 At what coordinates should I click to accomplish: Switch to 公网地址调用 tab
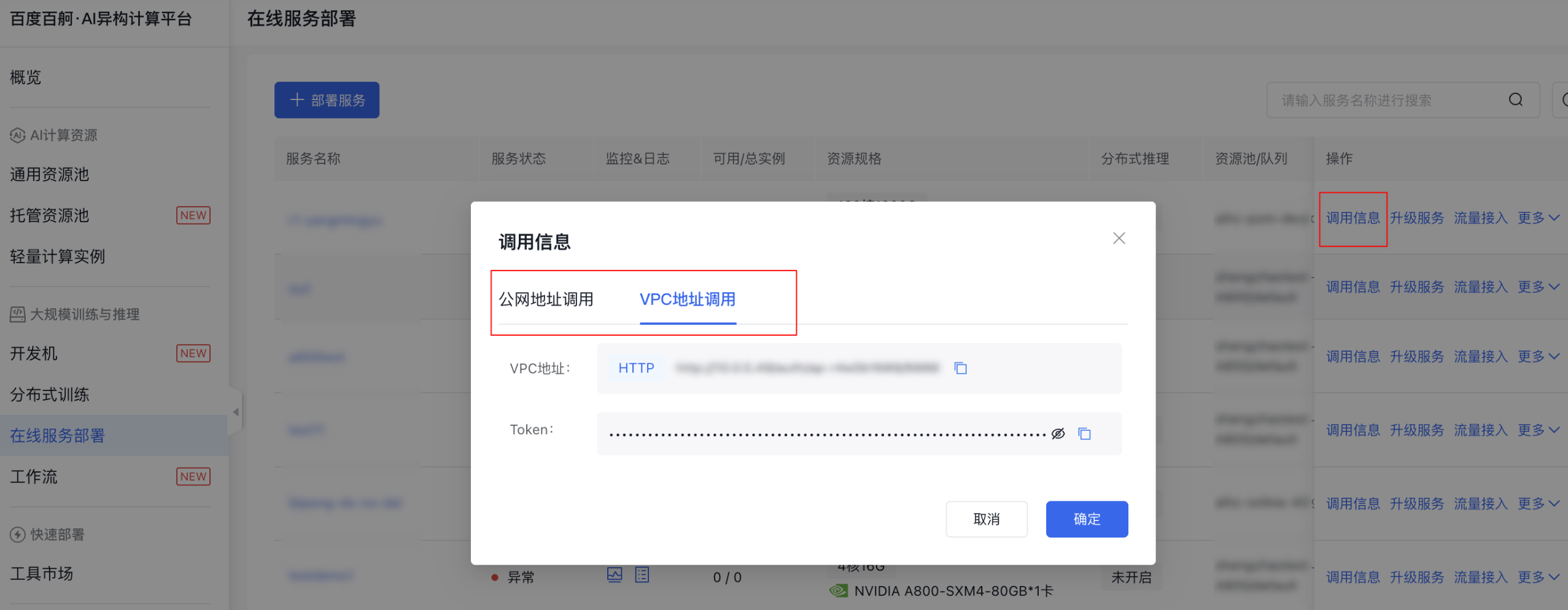click(546, 299)
